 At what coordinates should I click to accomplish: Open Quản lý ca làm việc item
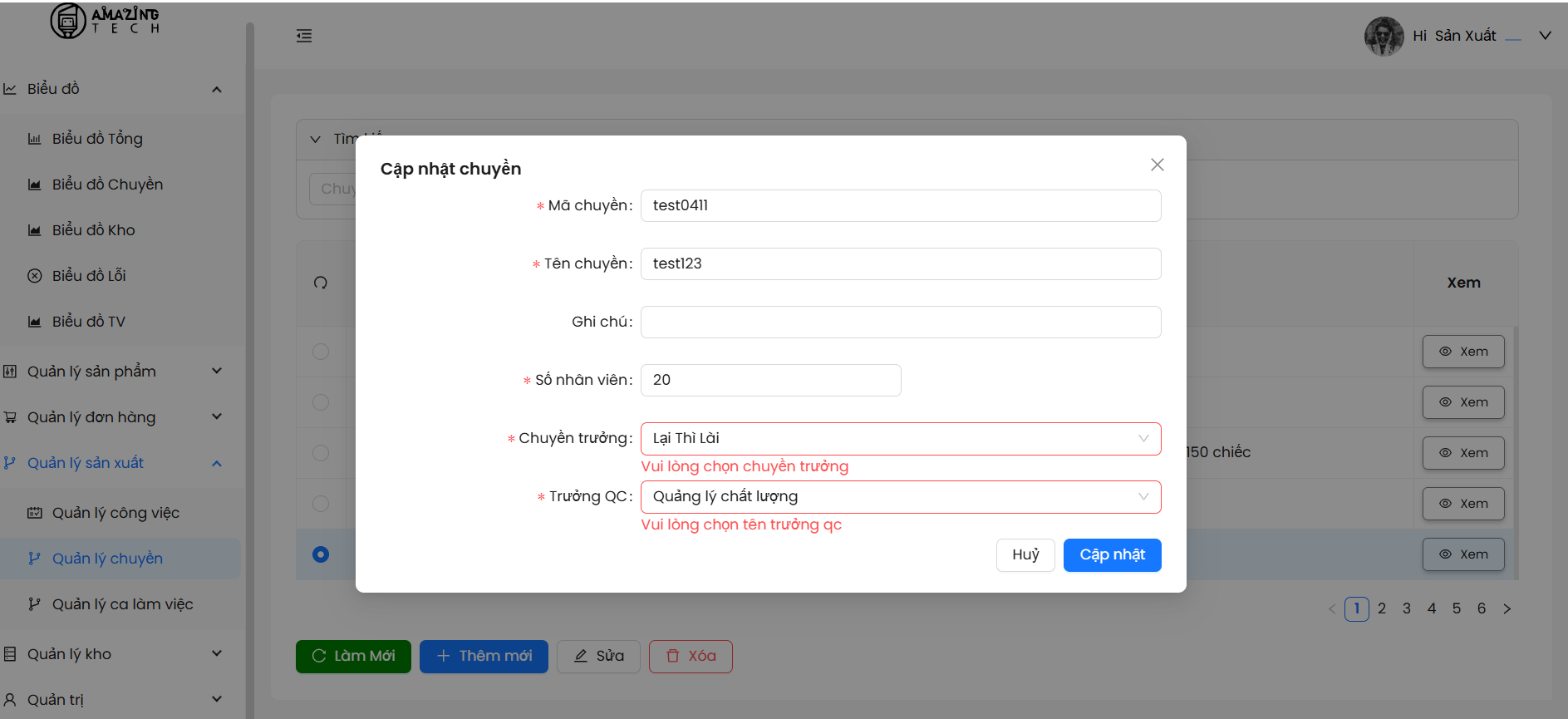point(122,604)
